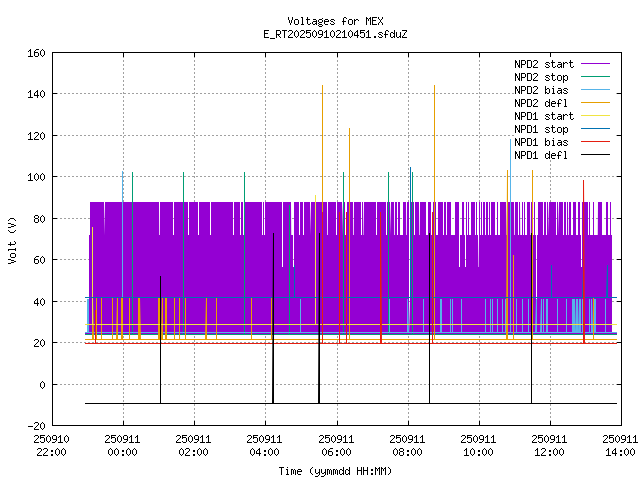Click the NPD2 defl orange line sample
Image resolution: width=640 pixels, height=480 pixels.
[594, 103]
